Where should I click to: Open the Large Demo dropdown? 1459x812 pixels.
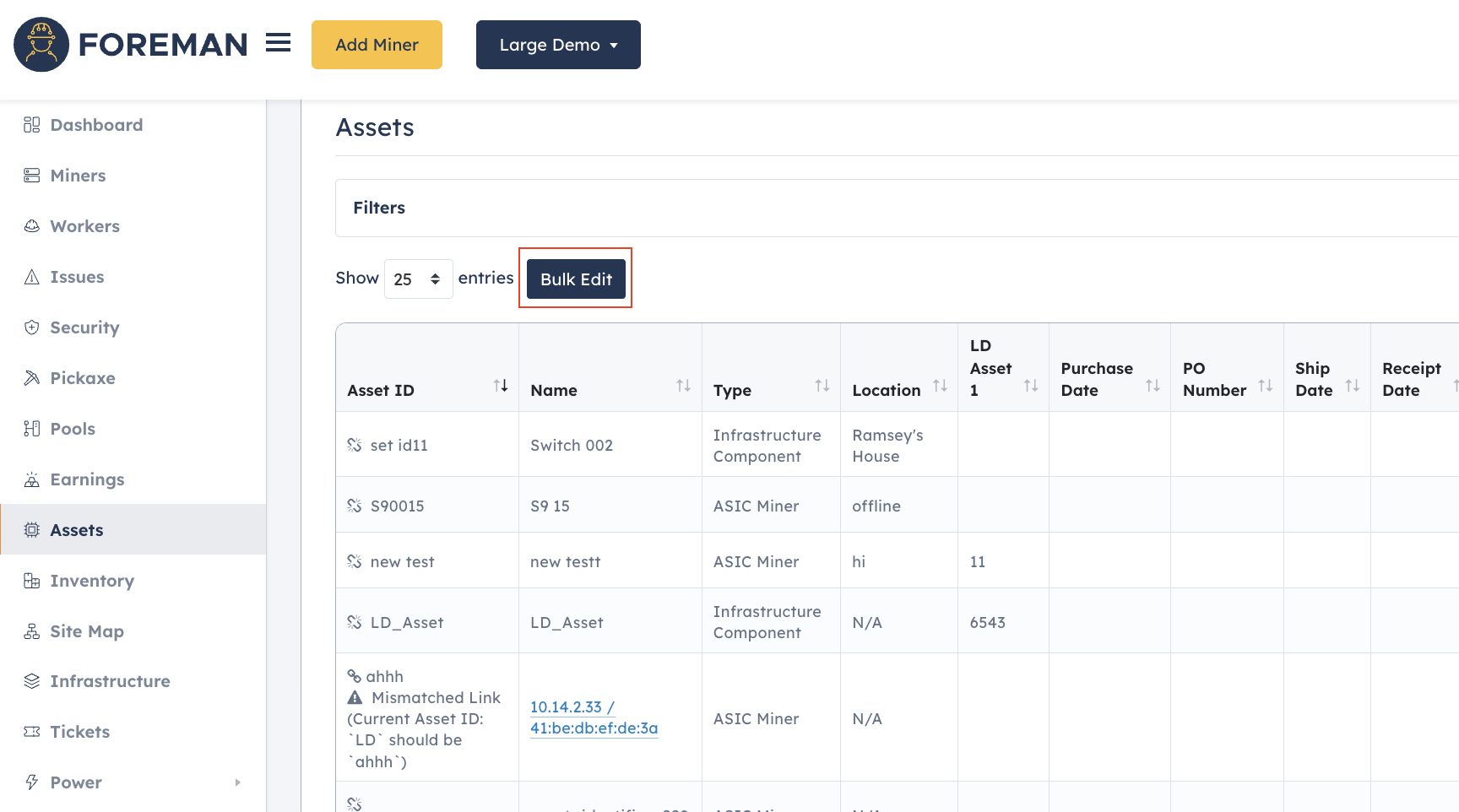[558, 45]
